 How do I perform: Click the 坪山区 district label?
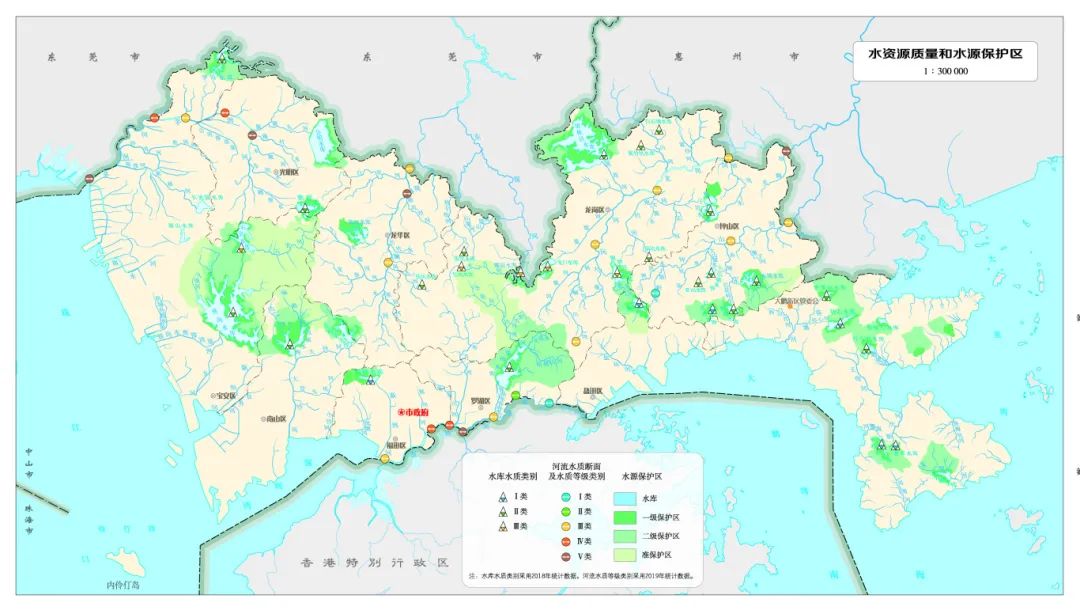click(x=729, y=226)
